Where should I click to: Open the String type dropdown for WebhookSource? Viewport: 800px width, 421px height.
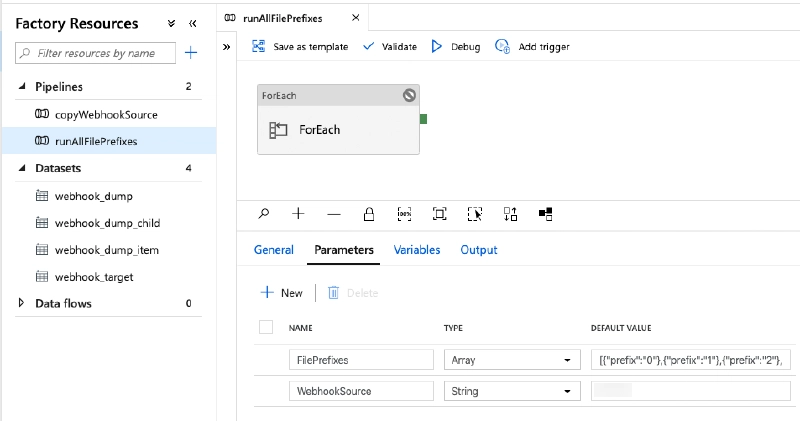click(512, 391)
